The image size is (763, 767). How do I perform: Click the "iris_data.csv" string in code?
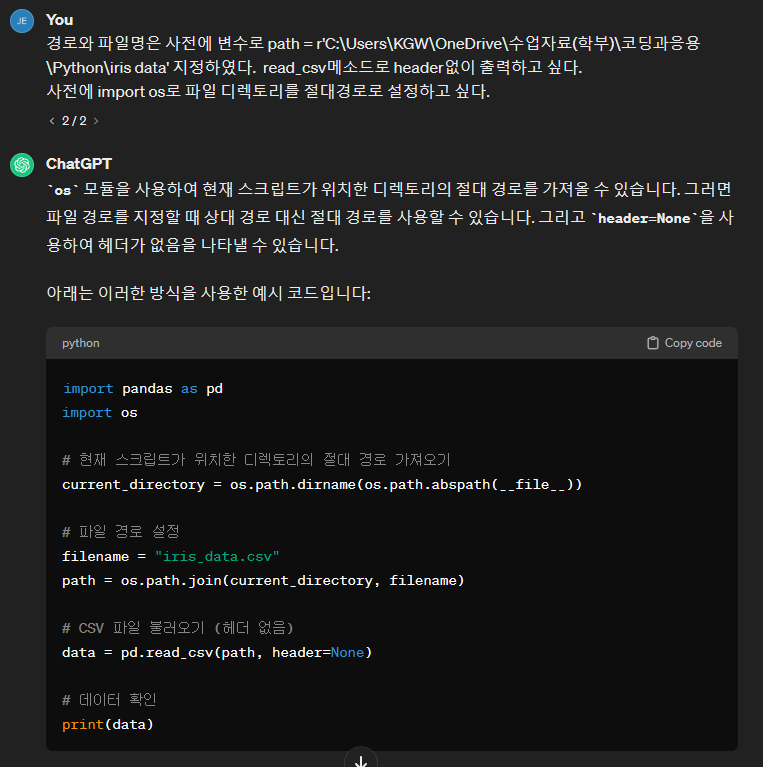coord(217,556)
